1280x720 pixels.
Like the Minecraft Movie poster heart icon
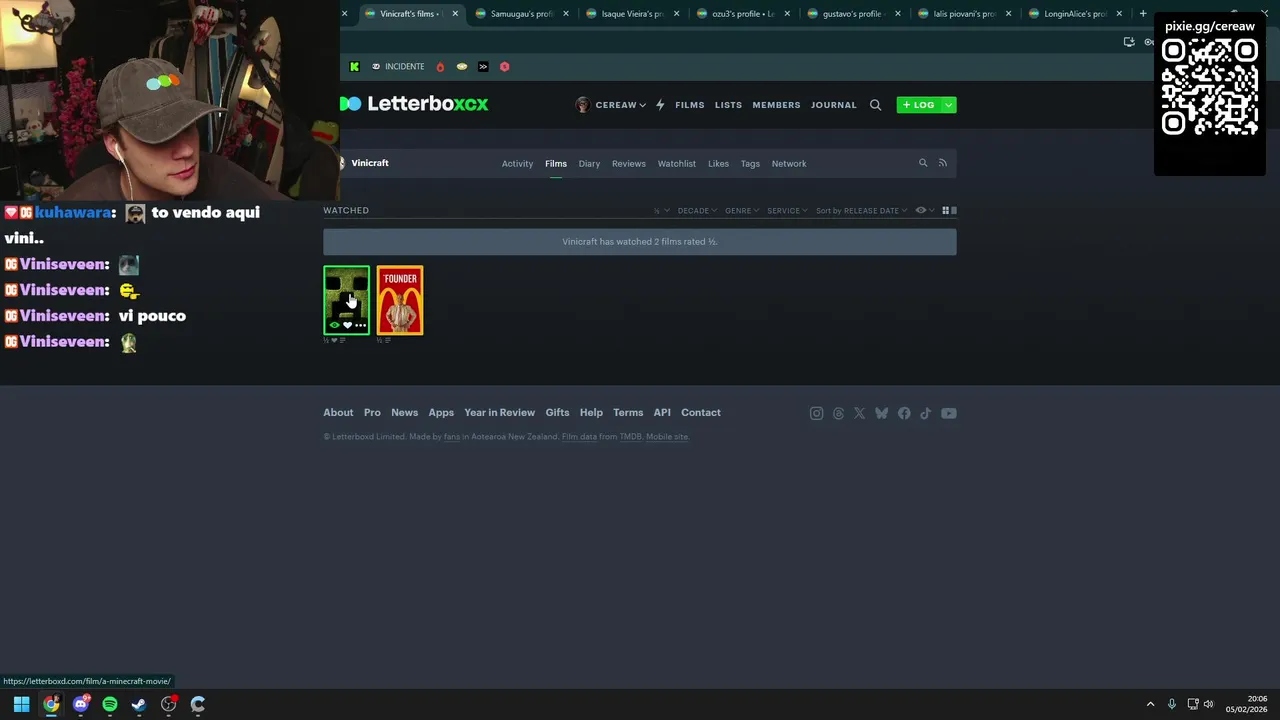[347, 325]
